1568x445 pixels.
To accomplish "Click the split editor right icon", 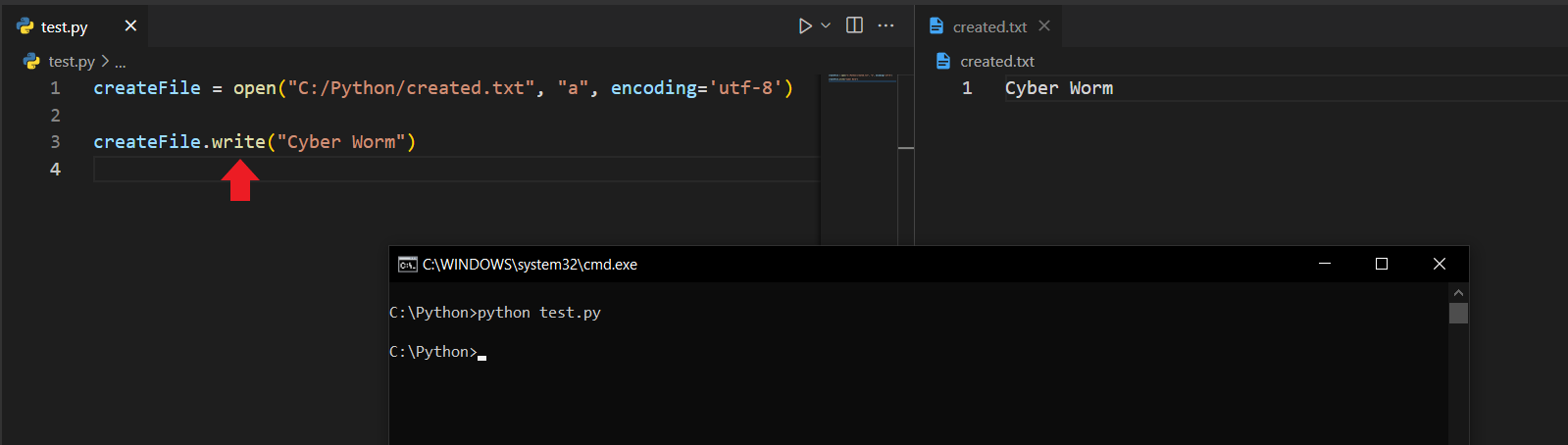I will pos(854,26).
